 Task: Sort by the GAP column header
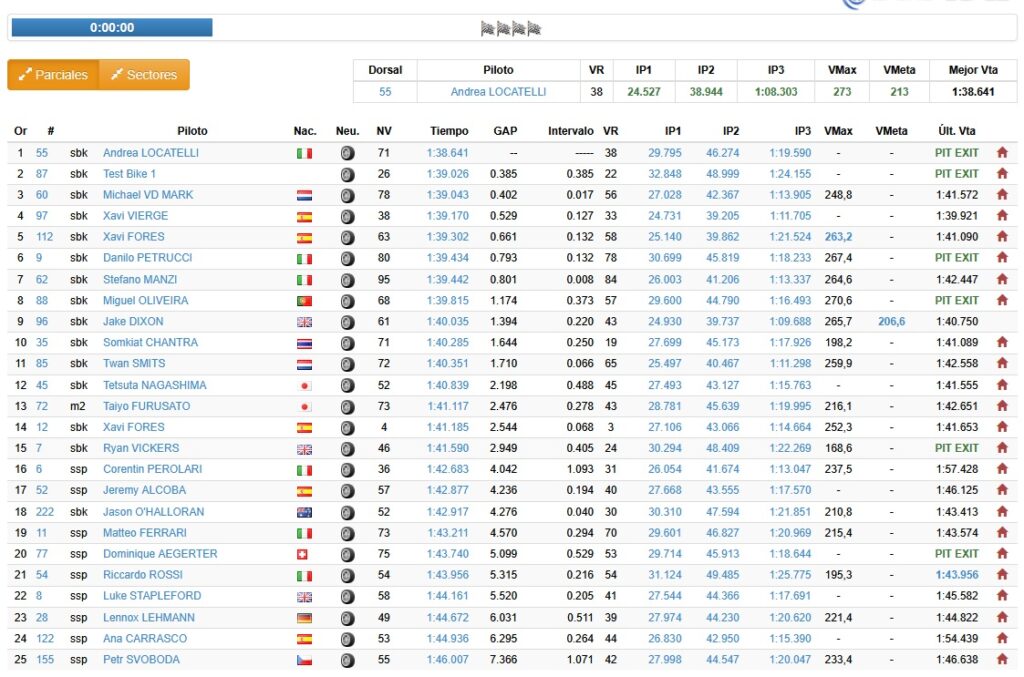505,131
